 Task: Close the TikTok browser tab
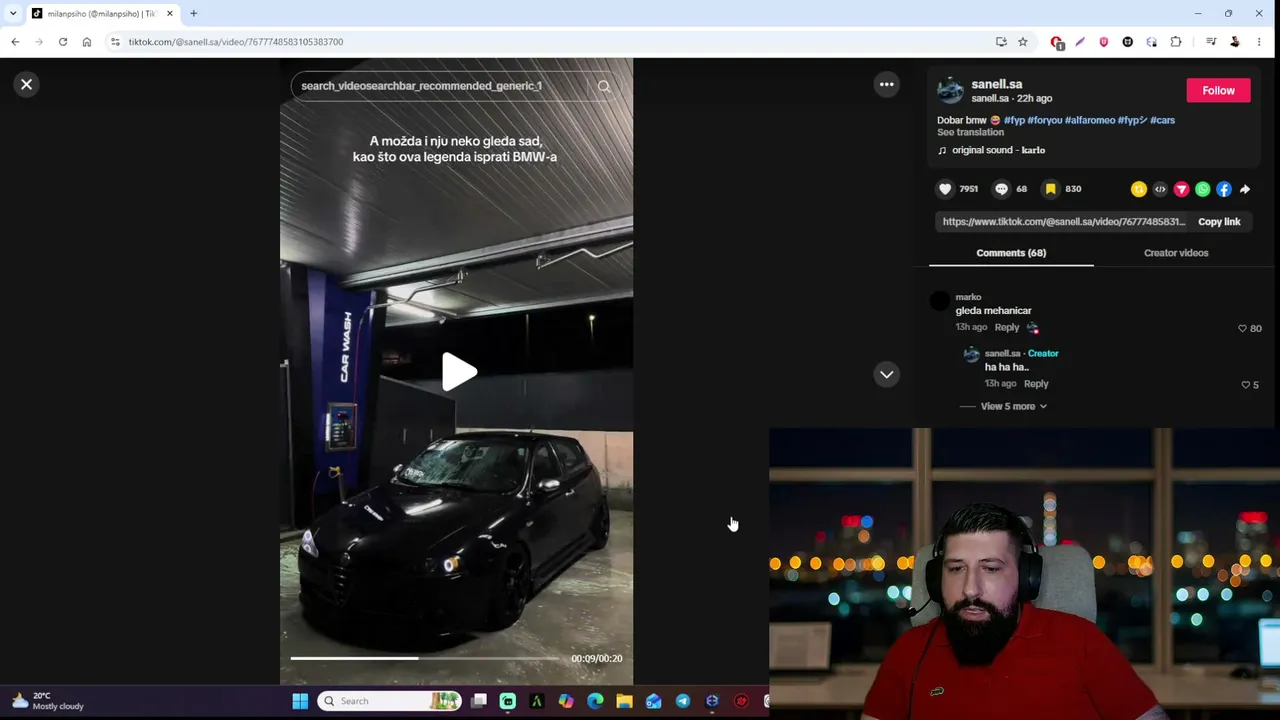tap(169, 13)
